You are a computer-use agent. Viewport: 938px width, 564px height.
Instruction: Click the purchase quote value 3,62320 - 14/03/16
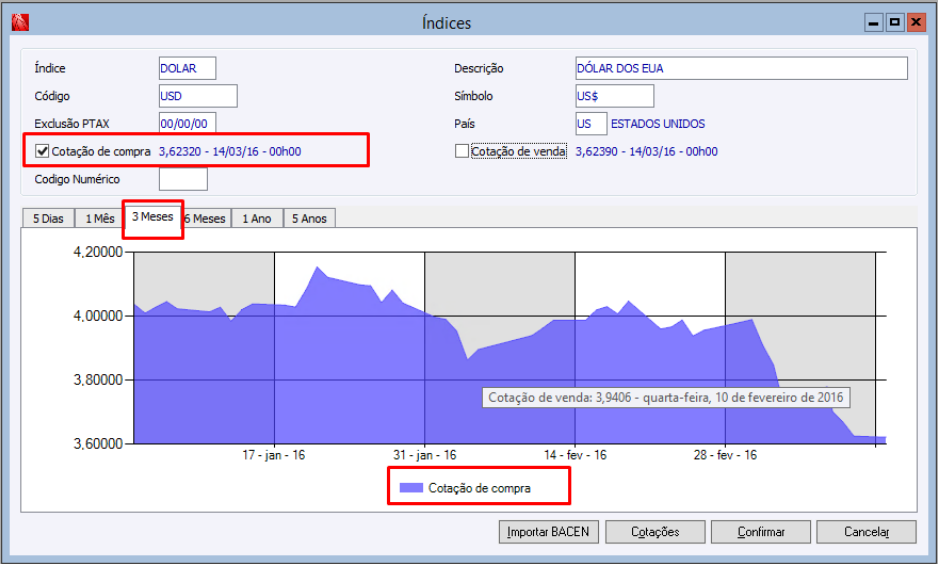(230, 151)
